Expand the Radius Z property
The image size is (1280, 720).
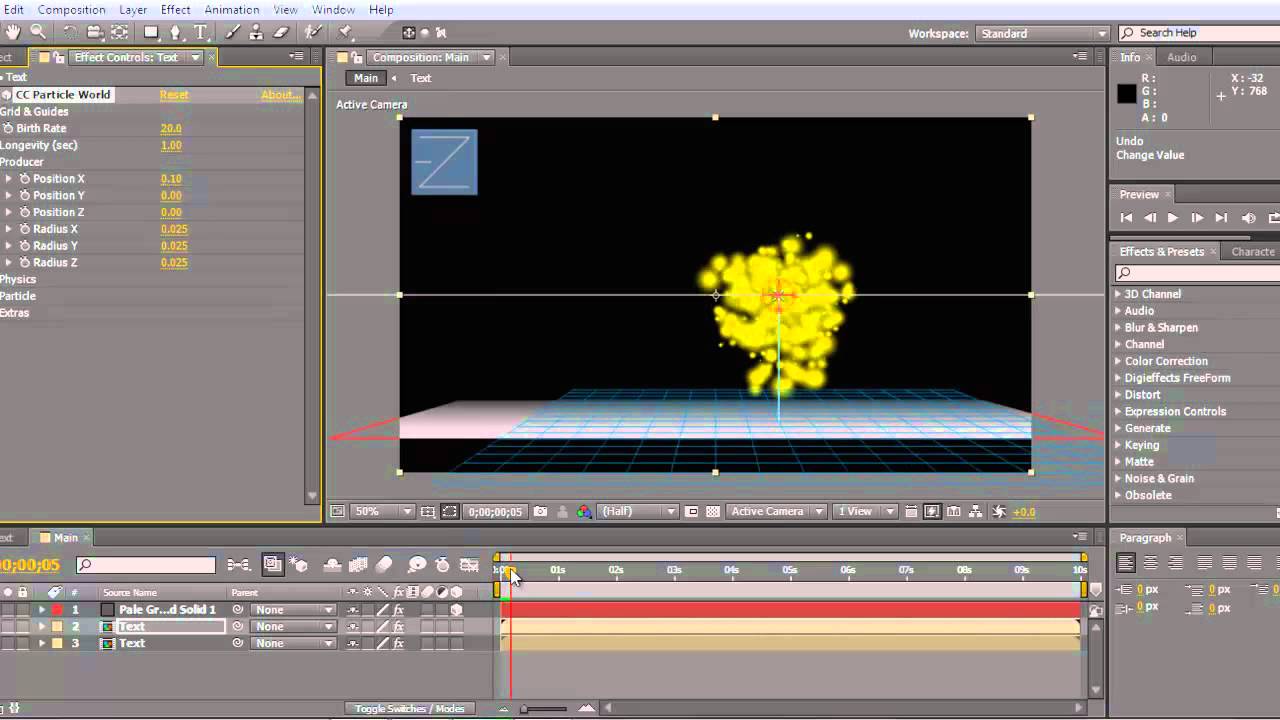pos(9,263)
